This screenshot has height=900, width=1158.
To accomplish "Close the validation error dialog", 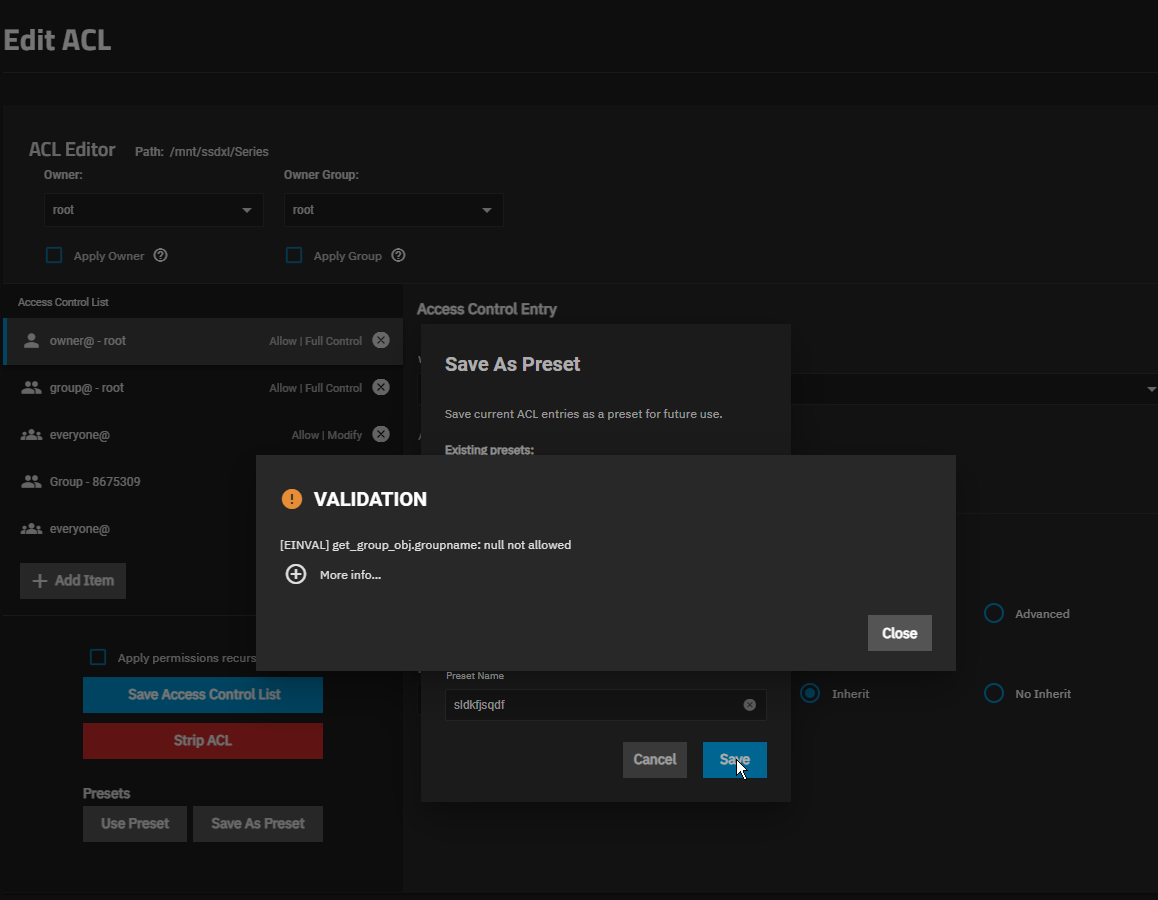I will coord(900,633).
